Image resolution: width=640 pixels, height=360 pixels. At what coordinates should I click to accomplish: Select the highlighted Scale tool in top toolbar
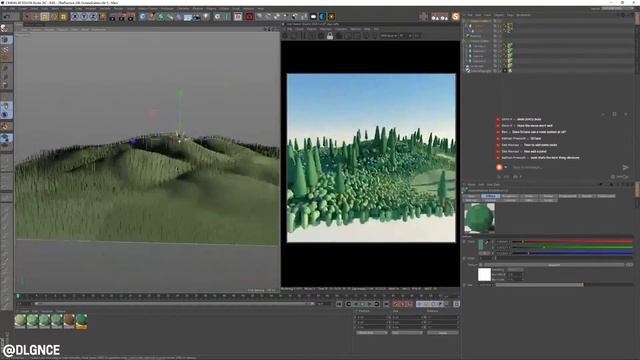click(44, 17)
